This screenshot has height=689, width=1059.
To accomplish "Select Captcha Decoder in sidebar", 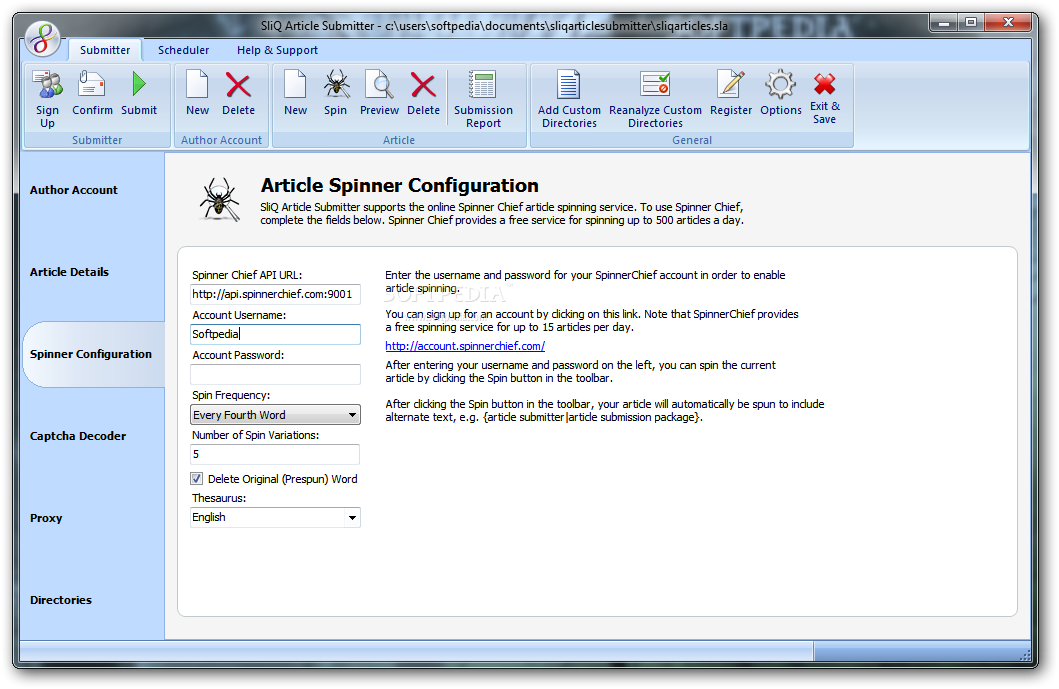I will 78,436.
